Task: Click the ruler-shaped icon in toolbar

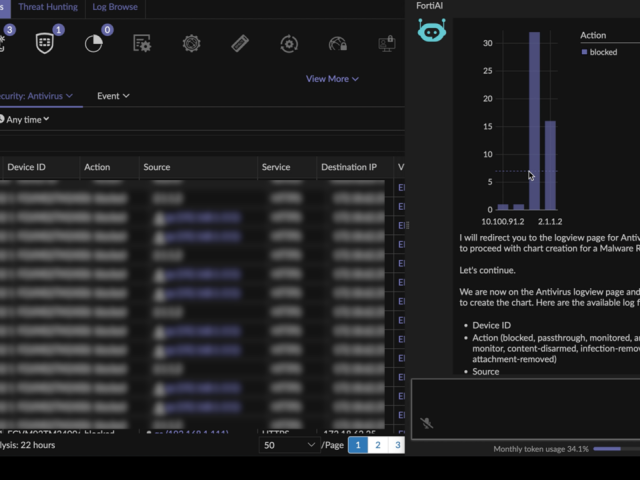Action: pyautogui.click(x=240, y=44)
